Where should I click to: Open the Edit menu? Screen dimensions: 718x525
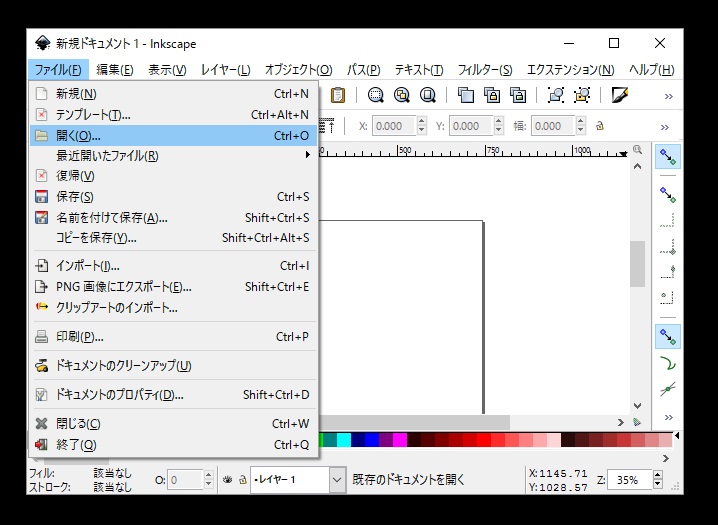(x=114, y=70)
